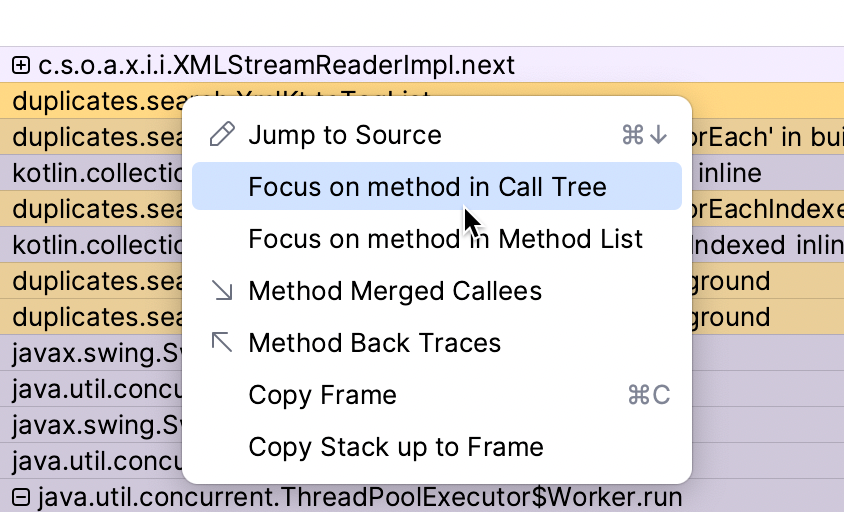Click the ThreadPoolExecutor$Worker.run frame label
Image resolution: width=844 pixels, height=512 pixels.
pyautogui.click(x=360, y=496)
